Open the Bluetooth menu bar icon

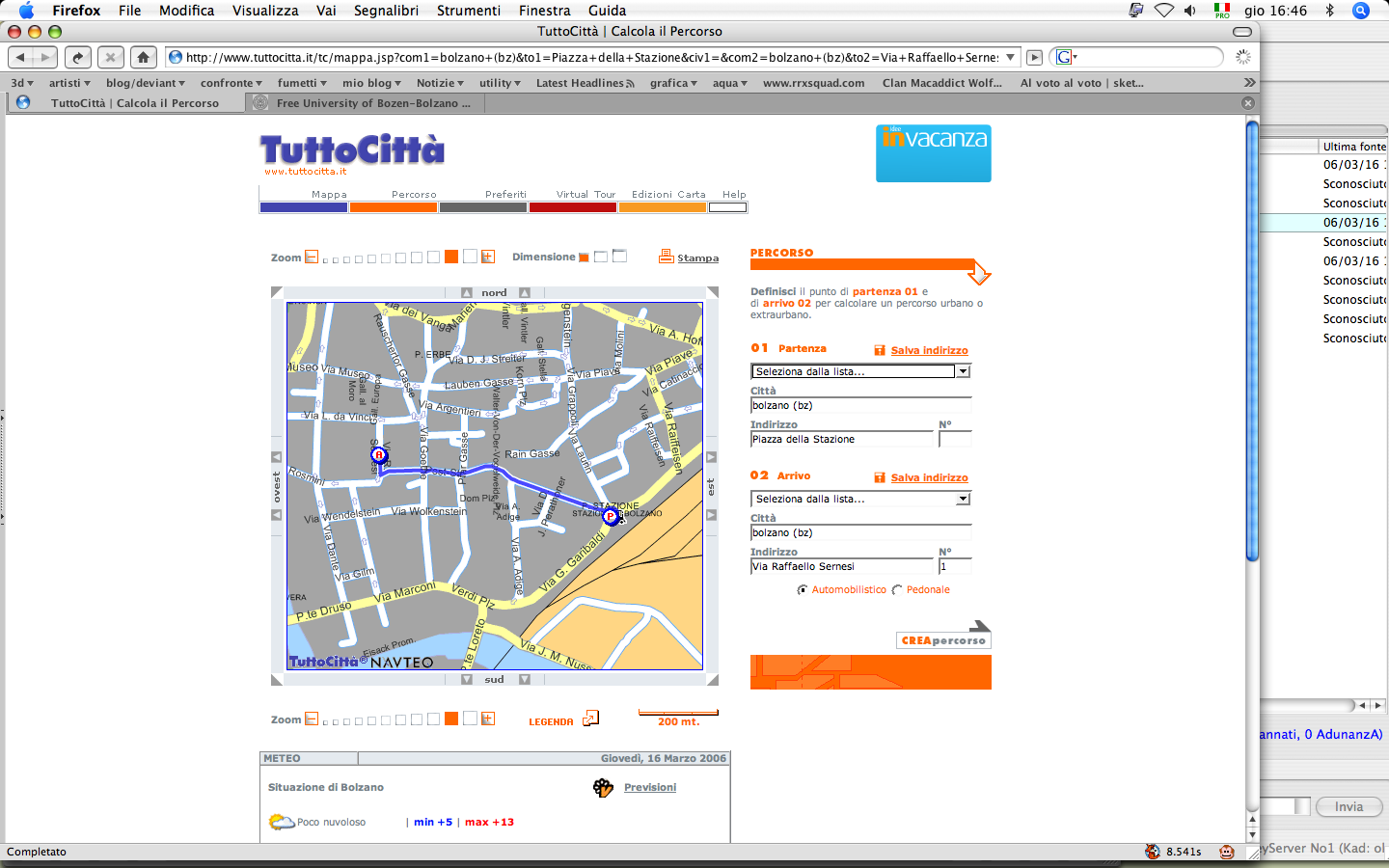[x=1329, y=11]
